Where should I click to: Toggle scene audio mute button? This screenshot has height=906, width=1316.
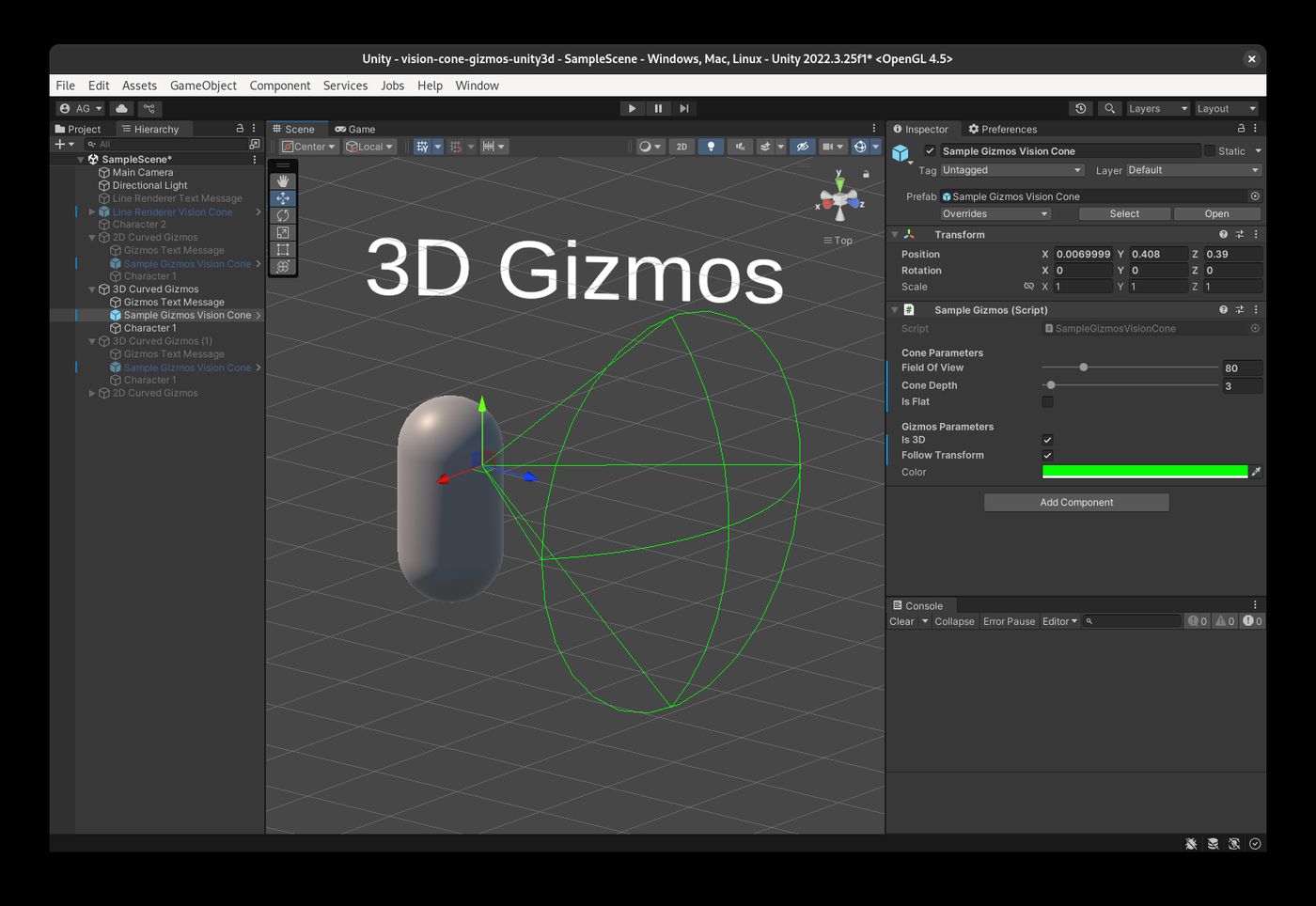pos(740,147)
